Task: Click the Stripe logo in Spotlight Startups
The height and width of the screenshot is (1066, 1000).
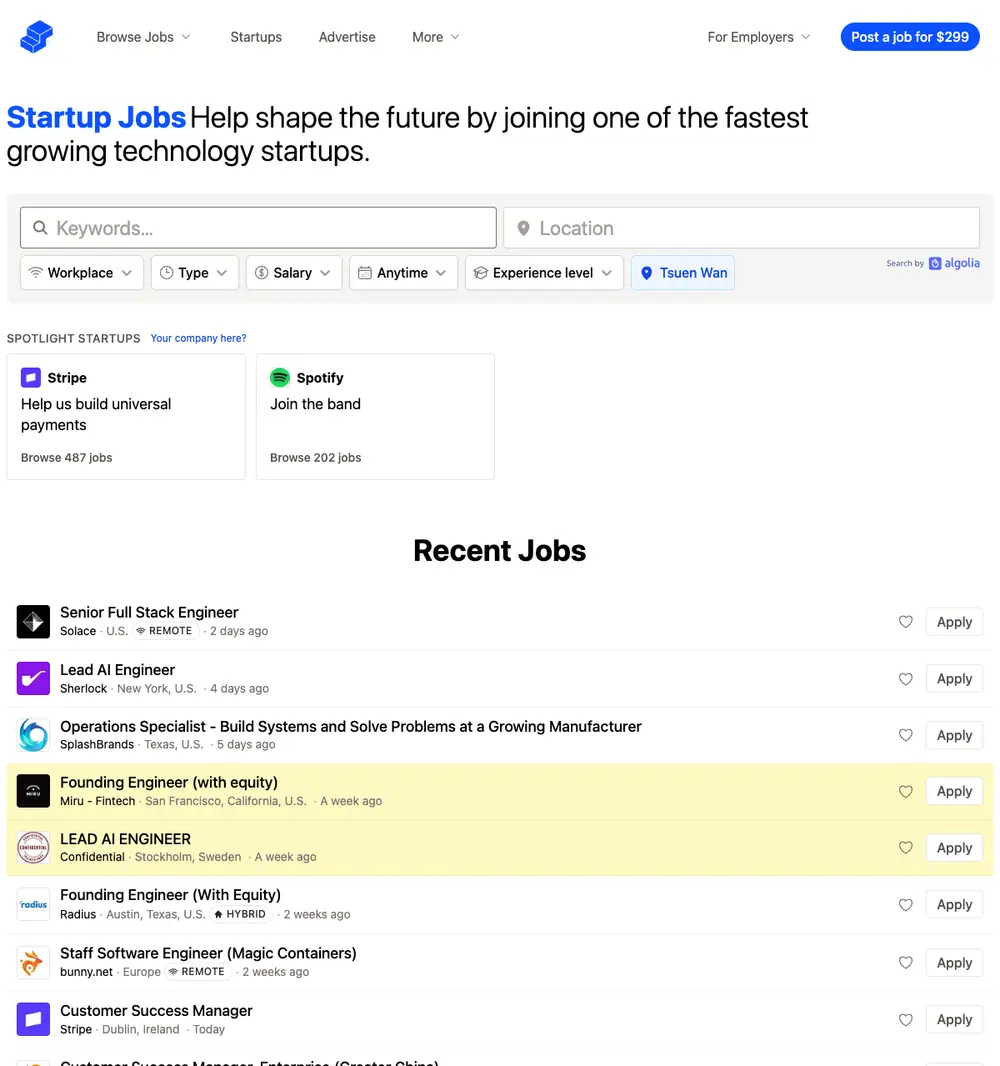Action: click(x=31, y=377)
